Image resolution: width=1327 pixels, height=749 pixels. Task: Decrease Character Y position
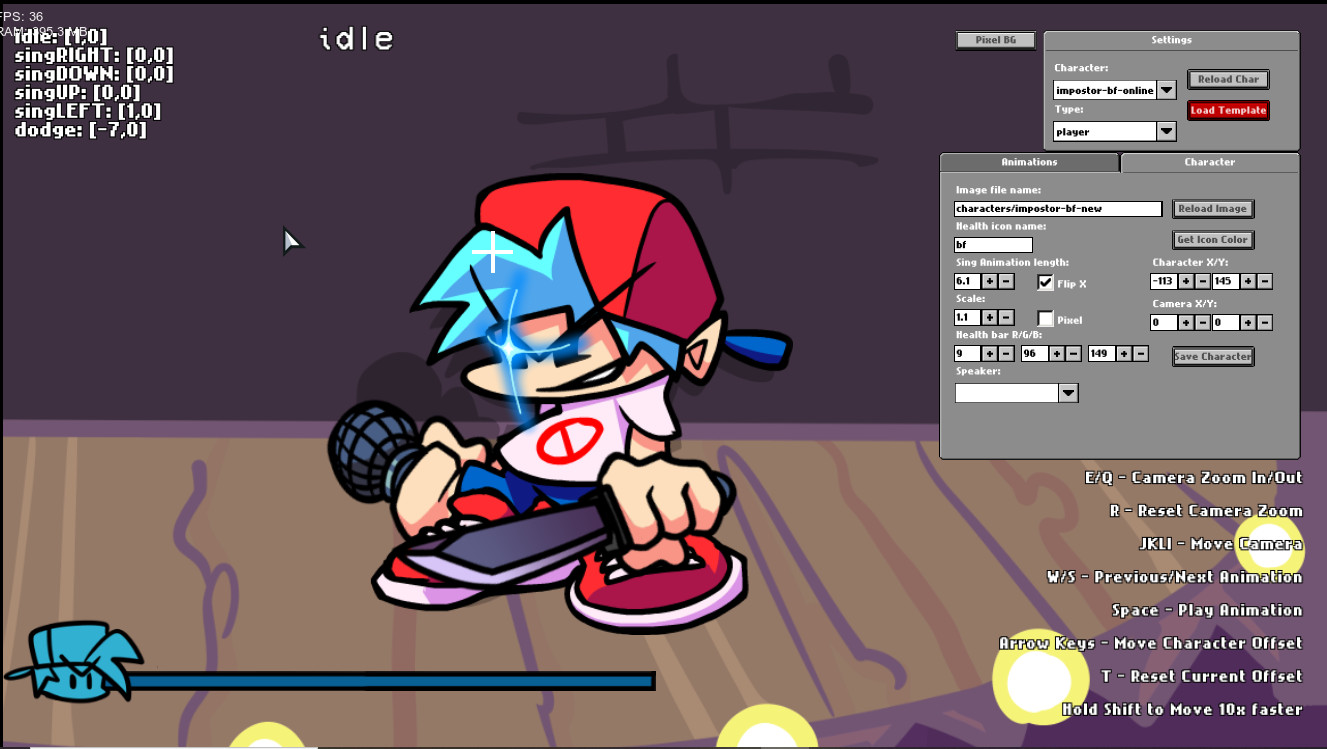(1265, 282)
